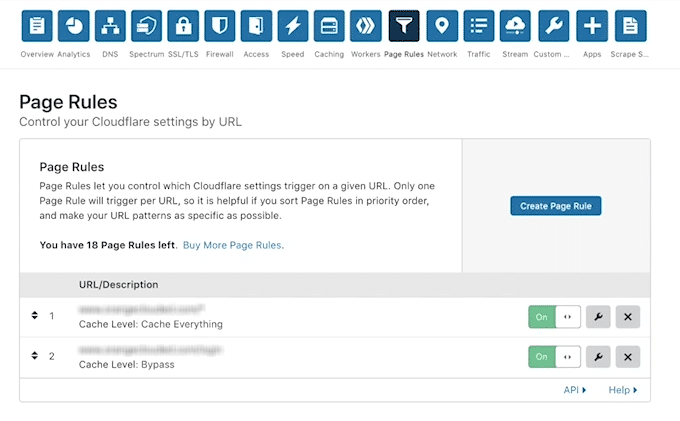This screenshot has width=680, height=421.
Task: Open the Custom Pages wrench icon
Action: click(554, 26)
